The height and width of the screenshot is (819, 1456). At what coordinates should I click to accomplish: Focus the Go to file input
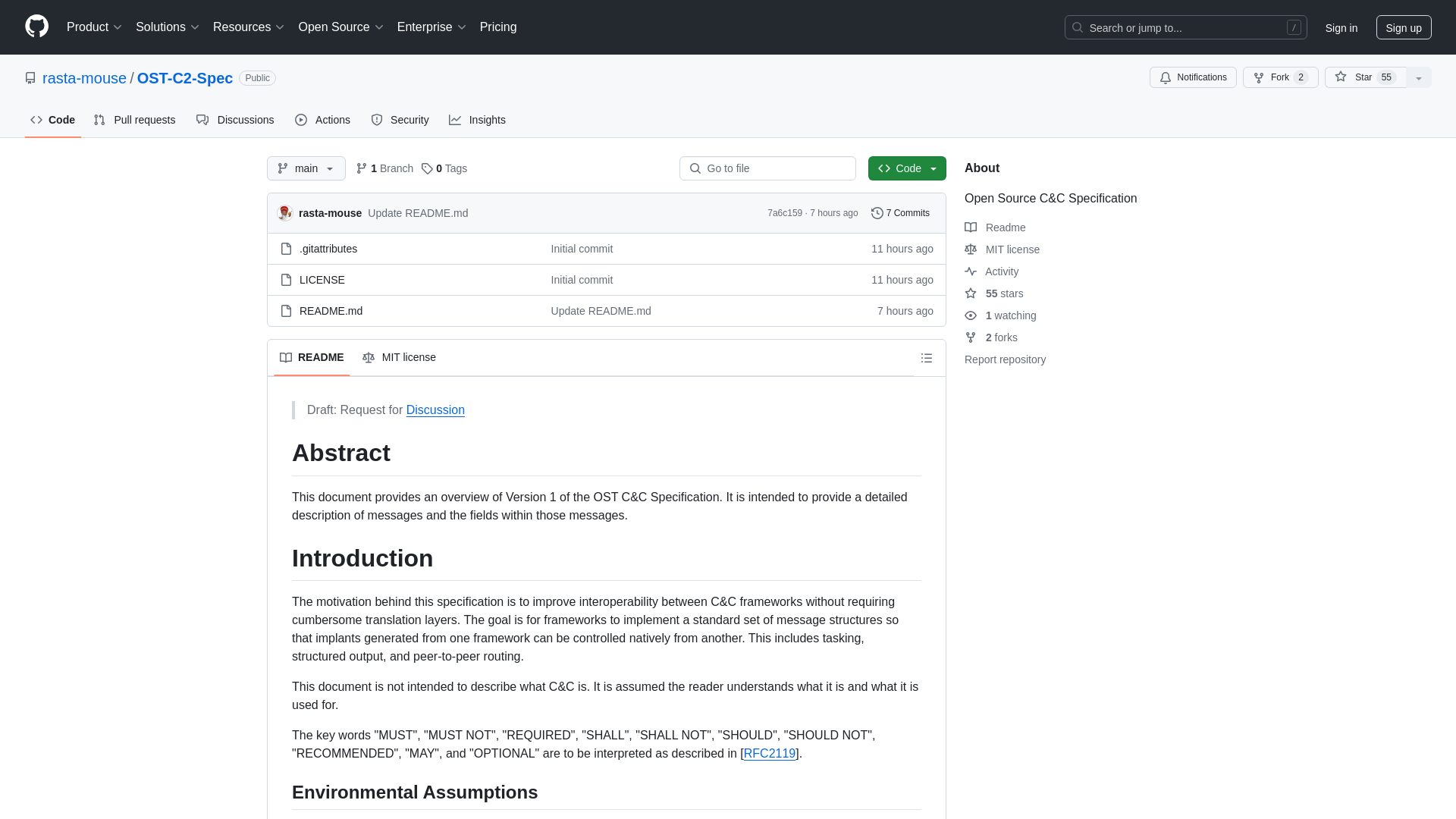click(767, 168)
